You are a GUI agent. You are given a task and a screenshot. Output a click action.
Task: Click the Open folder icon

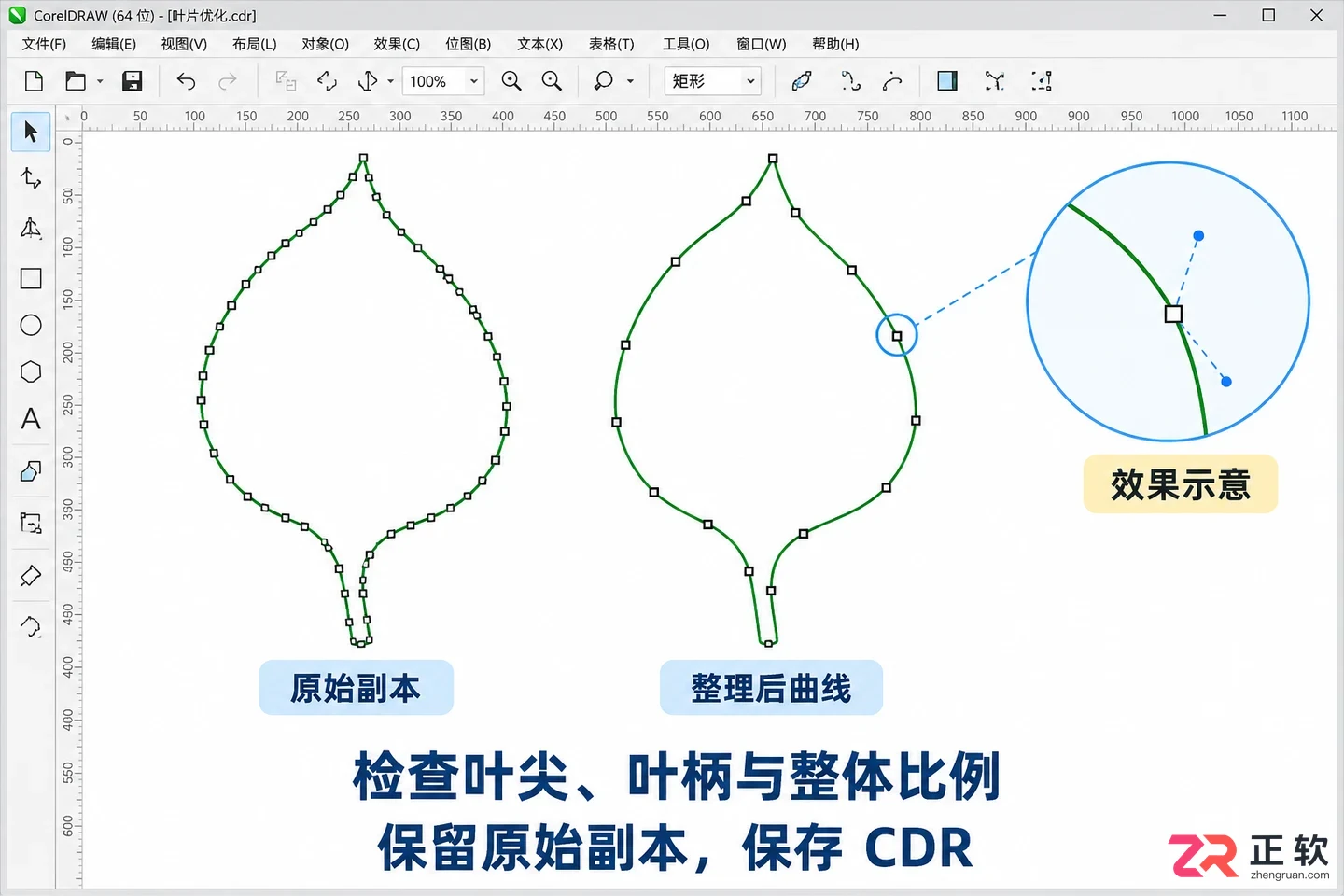pos(76,81)
